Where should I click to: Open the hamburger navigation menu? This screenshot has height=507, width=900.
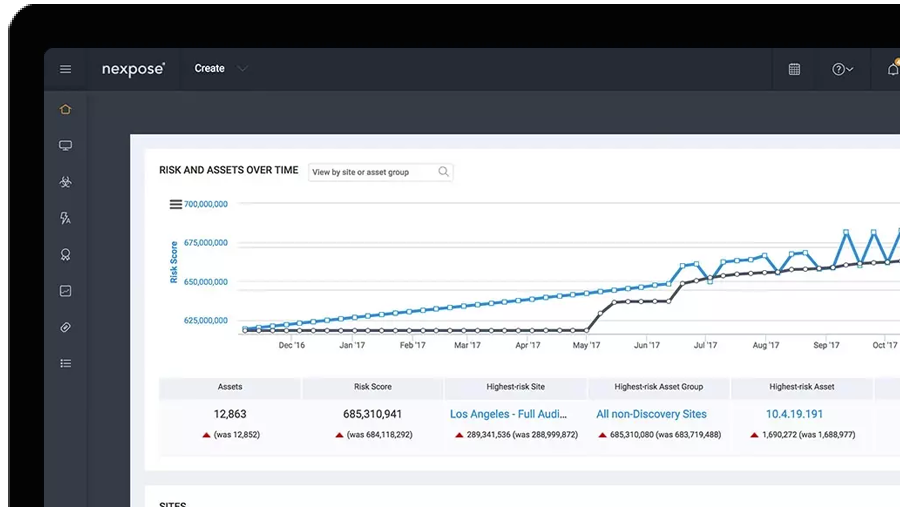[65, 69]
